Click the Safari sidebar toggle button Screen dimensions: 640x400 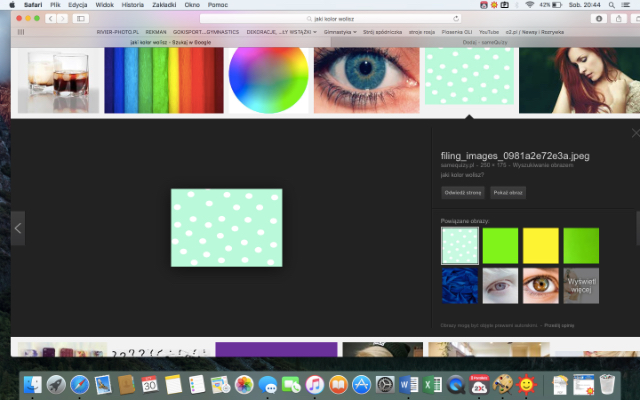(x=78, y=18)
